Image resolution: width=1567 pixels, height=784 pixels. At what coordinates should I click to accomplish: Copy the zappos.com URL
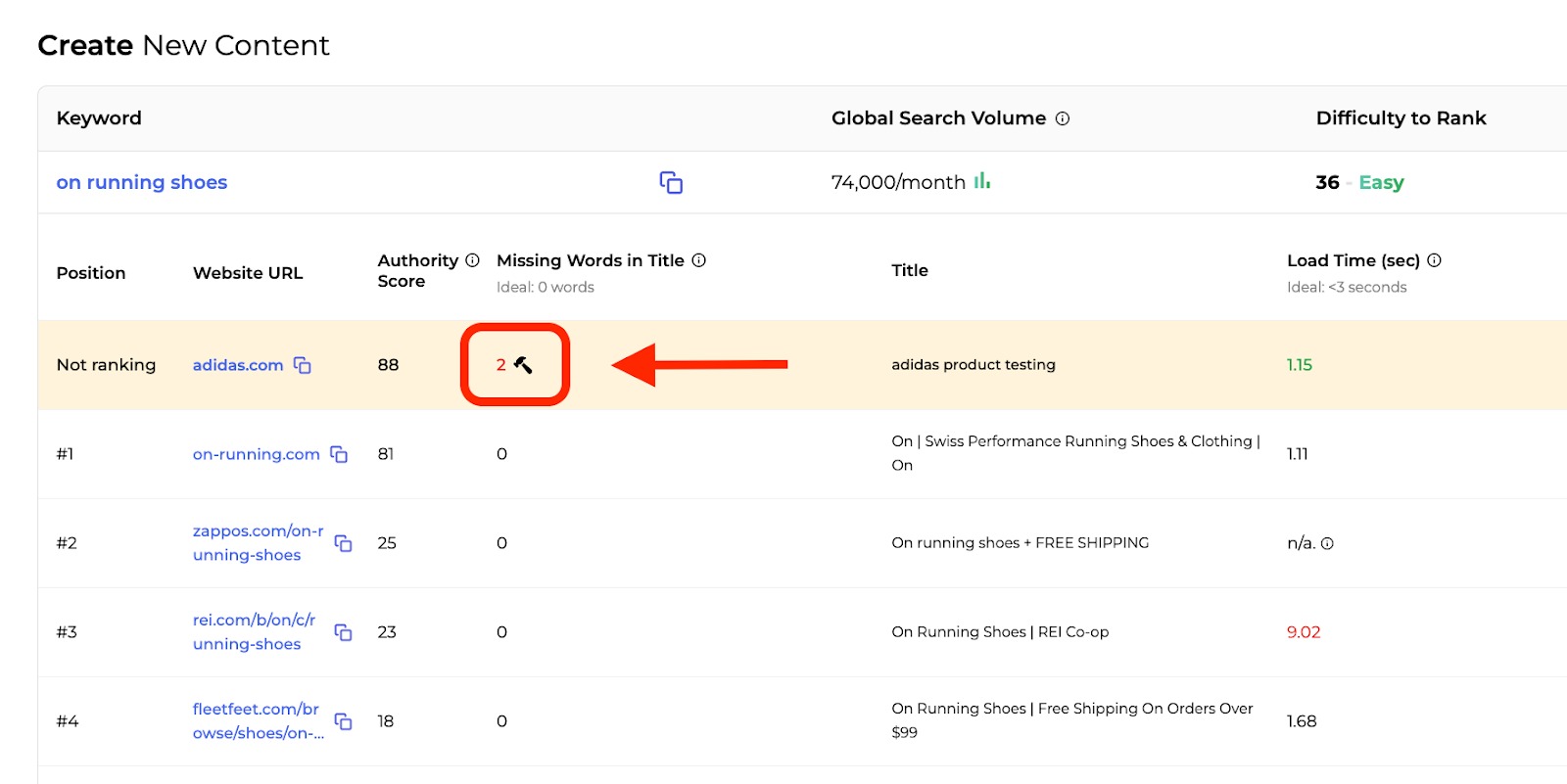pos(343,543)
